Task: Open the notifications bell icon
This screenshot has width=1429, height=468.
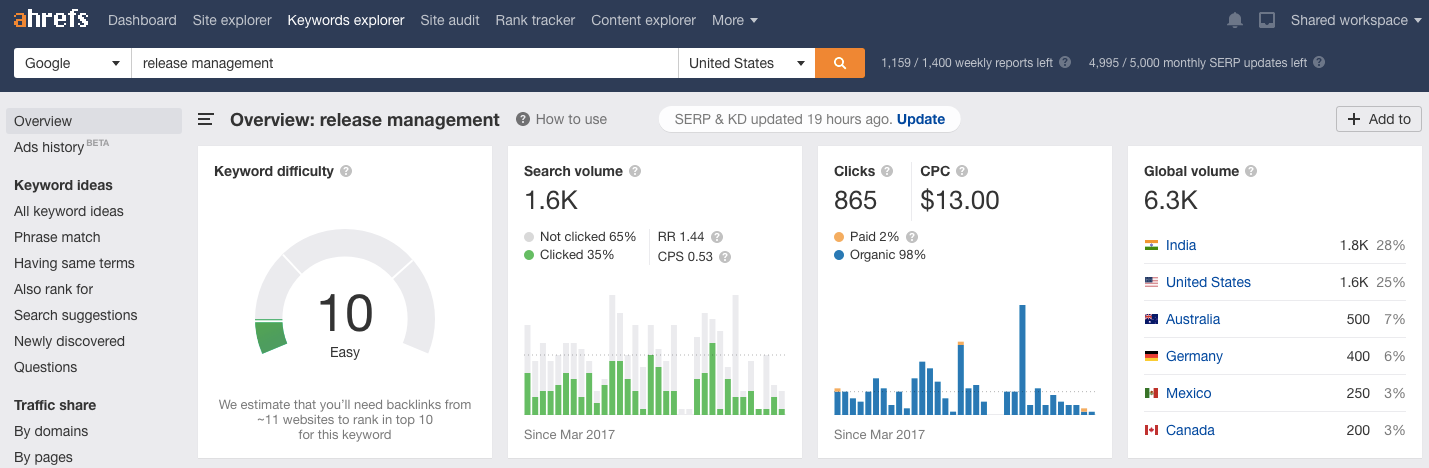Action: (1235, 20)
